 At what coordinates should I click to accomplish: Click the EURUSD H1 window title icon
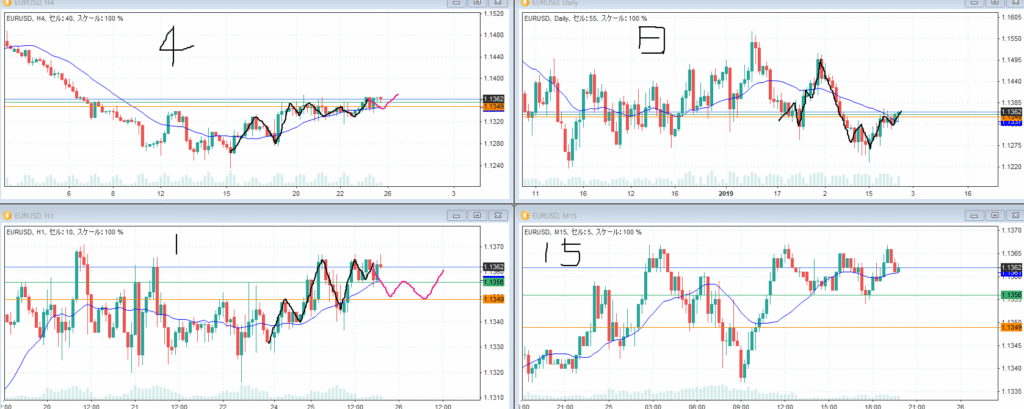[7, 214]
